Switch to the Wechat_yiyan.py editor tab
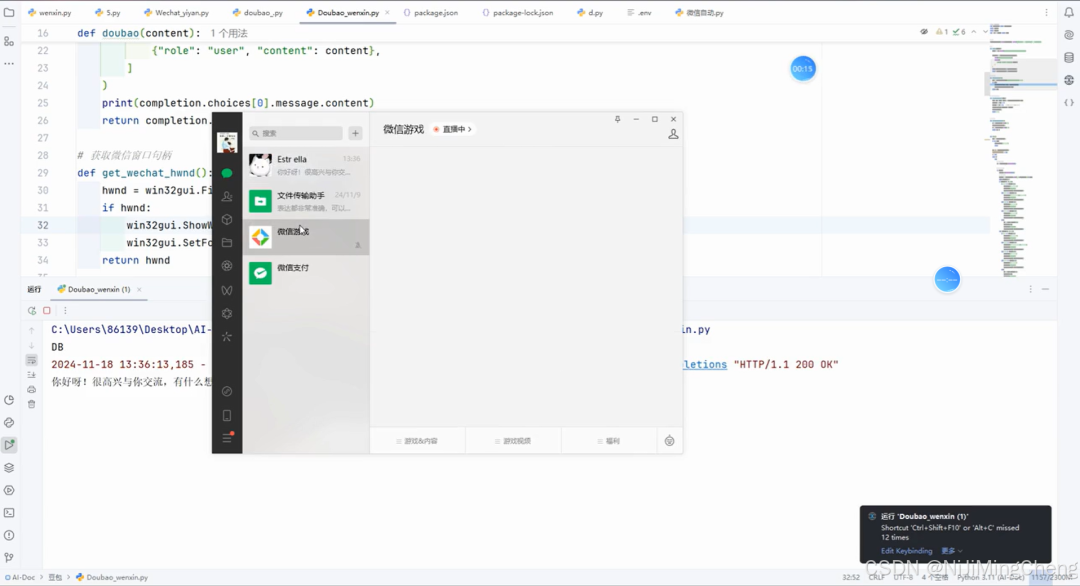Viewport: 1080px width, 586px height. click(x=176, y=12)
